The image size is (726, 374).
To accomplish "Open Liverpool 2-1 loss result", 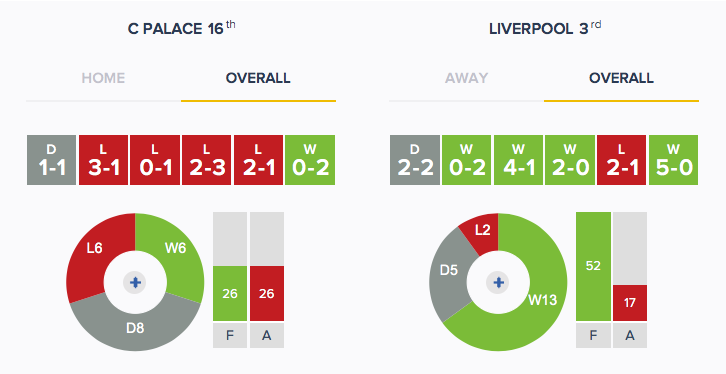I will coord(621,160).
